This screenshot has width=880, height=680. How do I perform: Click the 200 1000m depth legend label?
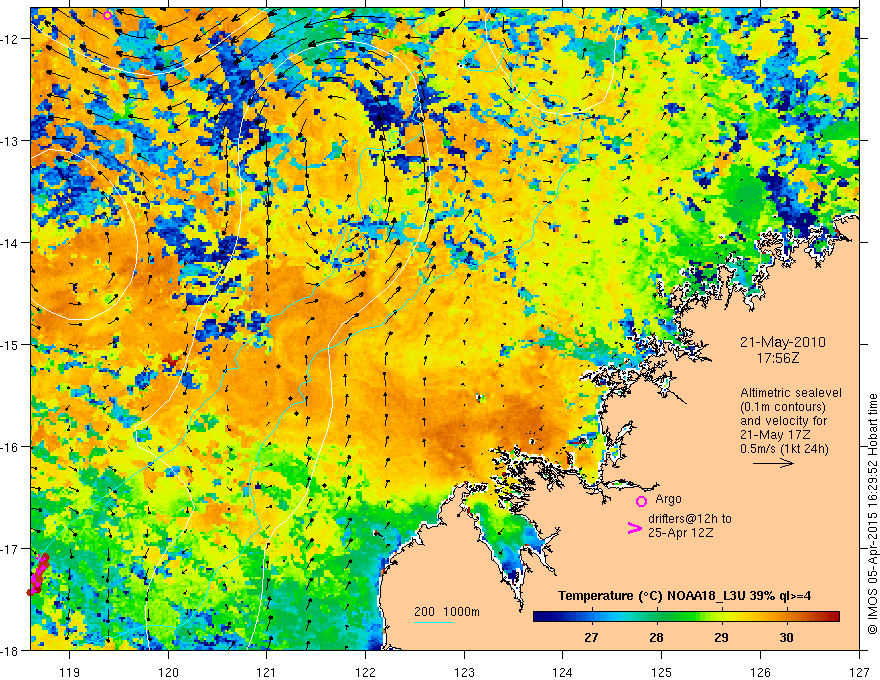(447, 612)
